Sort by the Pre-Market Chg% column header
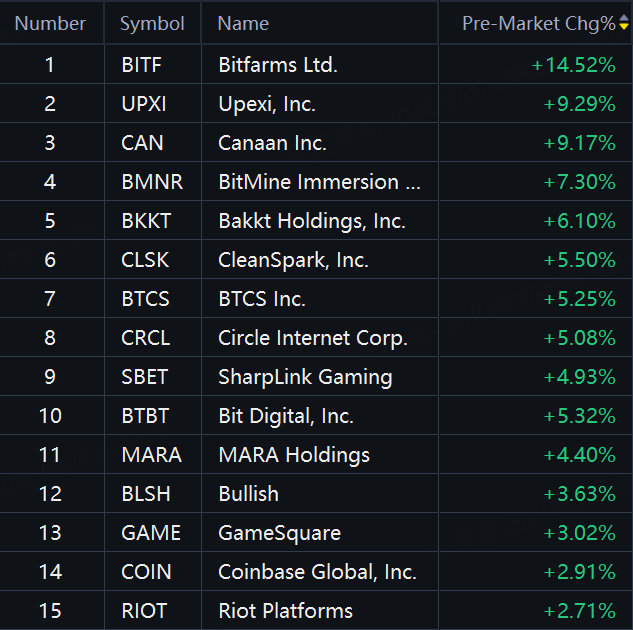Screen dimensions: 633x630 (538, 24)
